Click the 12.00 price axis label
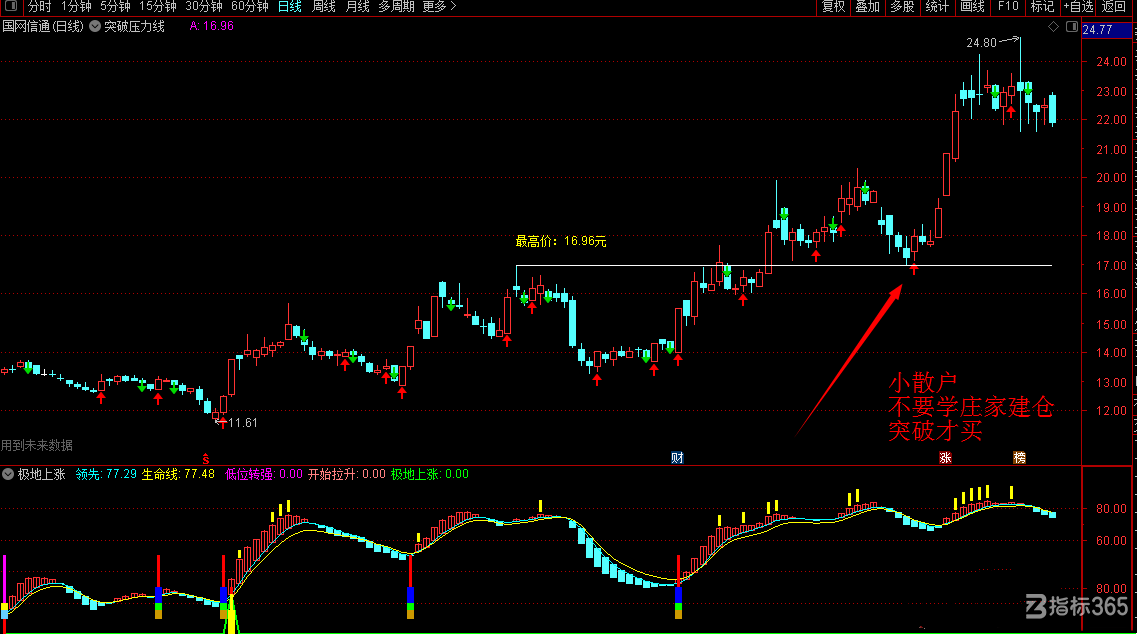The image size is (1137, 634). [x=1112, y=411]
